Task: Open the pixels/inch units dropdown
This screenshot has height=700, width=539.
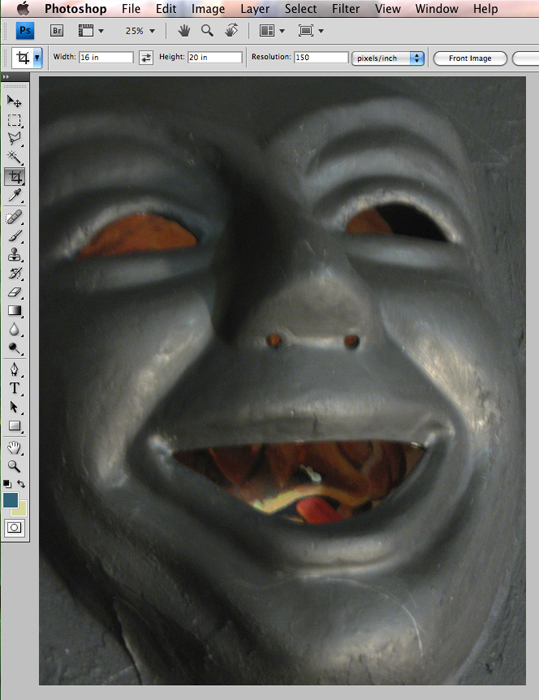Action: [x=388, y=58]
